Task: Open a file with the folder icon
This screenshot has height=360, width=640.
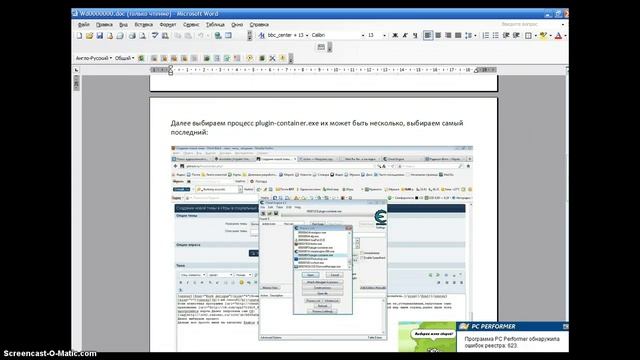Action: click(89, 36)
